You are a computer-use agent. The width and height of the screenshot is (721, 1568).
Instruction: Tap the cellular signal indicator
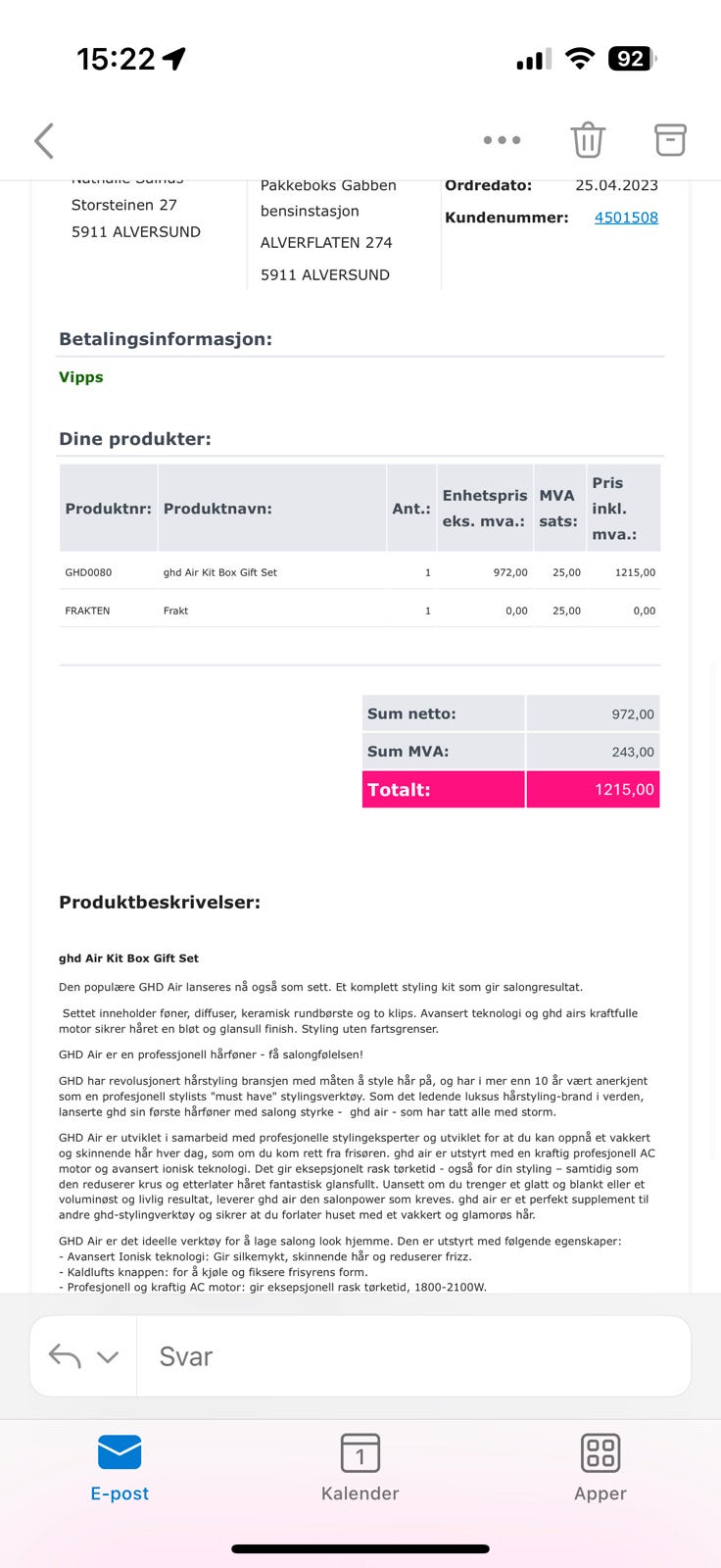click(531, 58)
